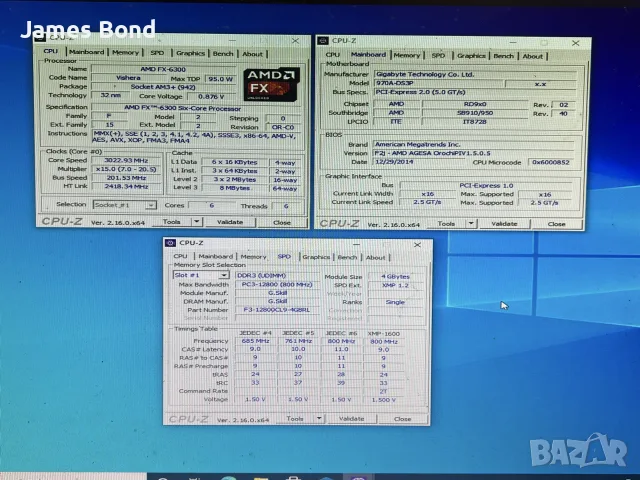The width and height of the screenshot is (640, 480).
Task: Select Graphics tab in the CPU window
Action: coord(191,53)
